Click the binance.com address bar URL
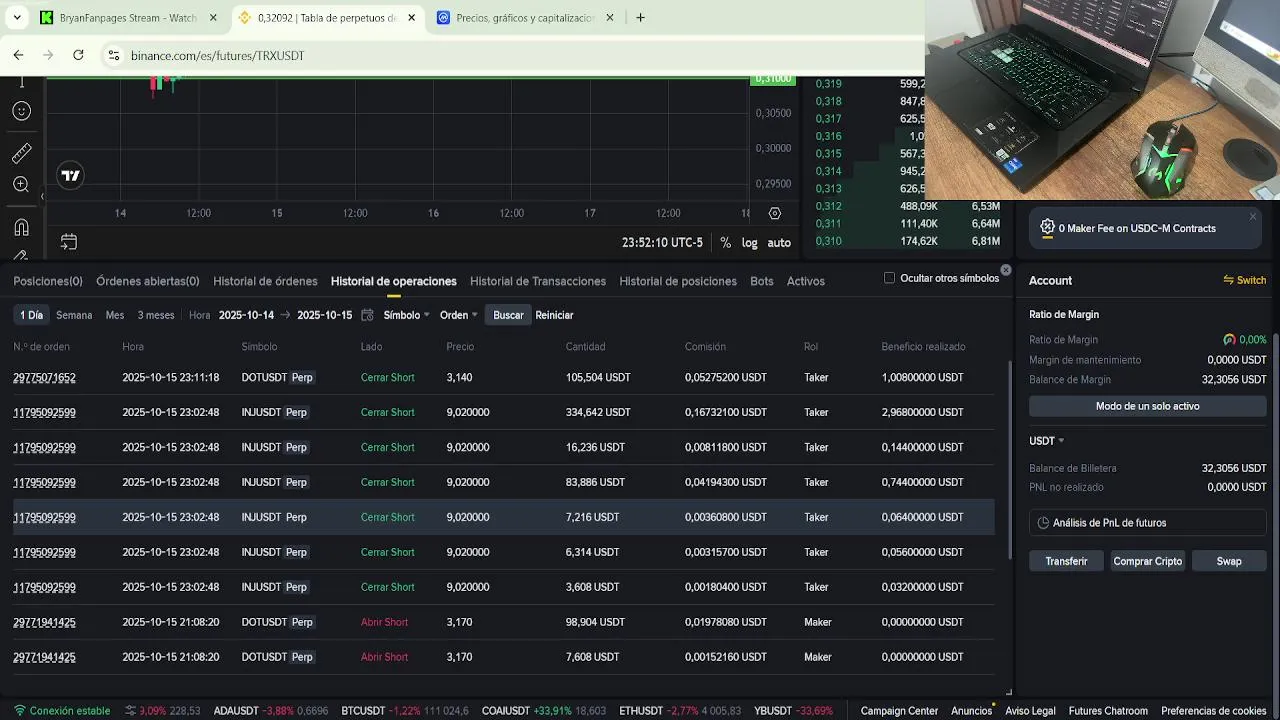The width and height of the screenshot is (1280, 720). coord(218,56)
